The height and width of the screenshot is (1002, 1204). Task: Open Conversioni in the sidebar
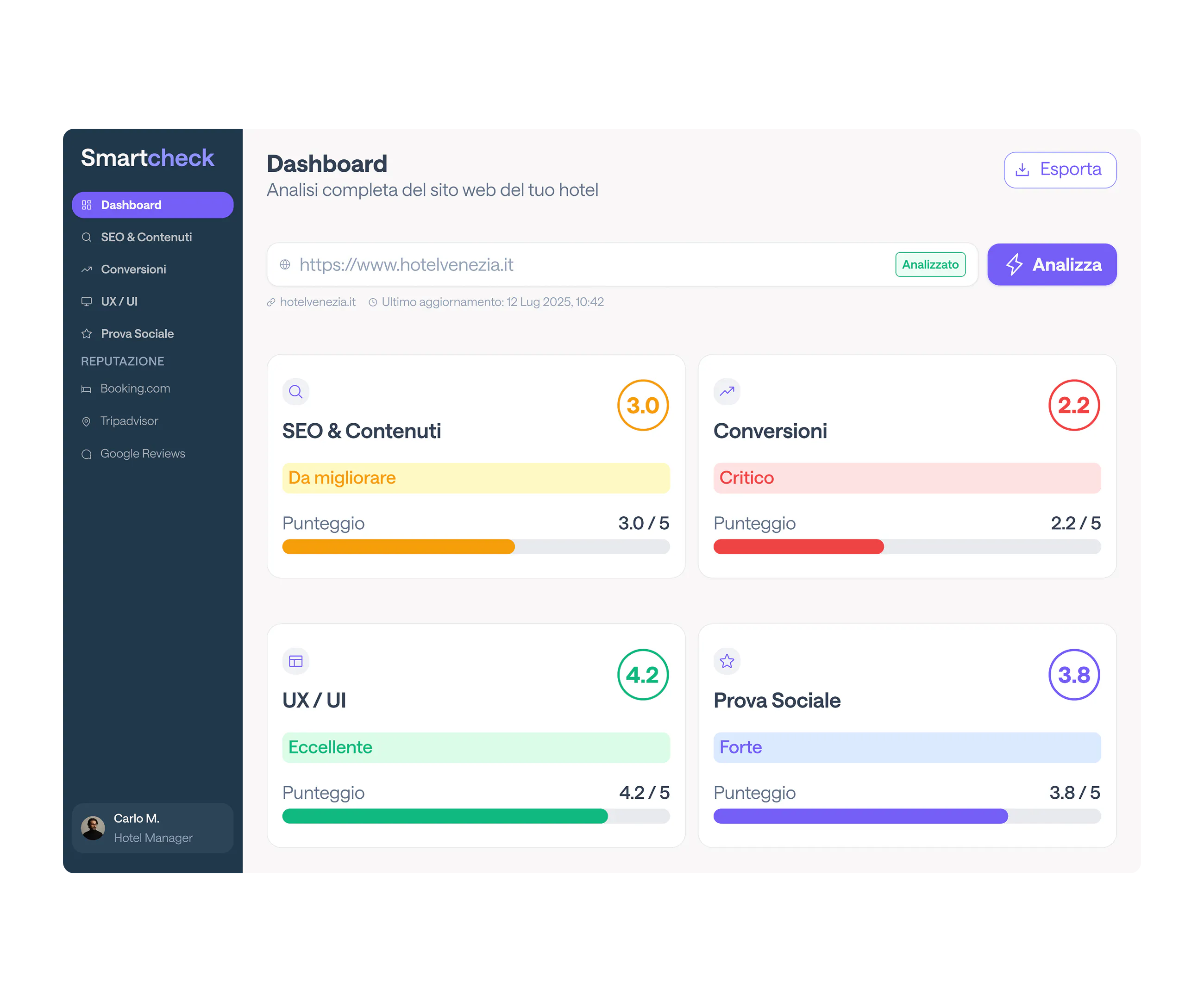point(152,269)
